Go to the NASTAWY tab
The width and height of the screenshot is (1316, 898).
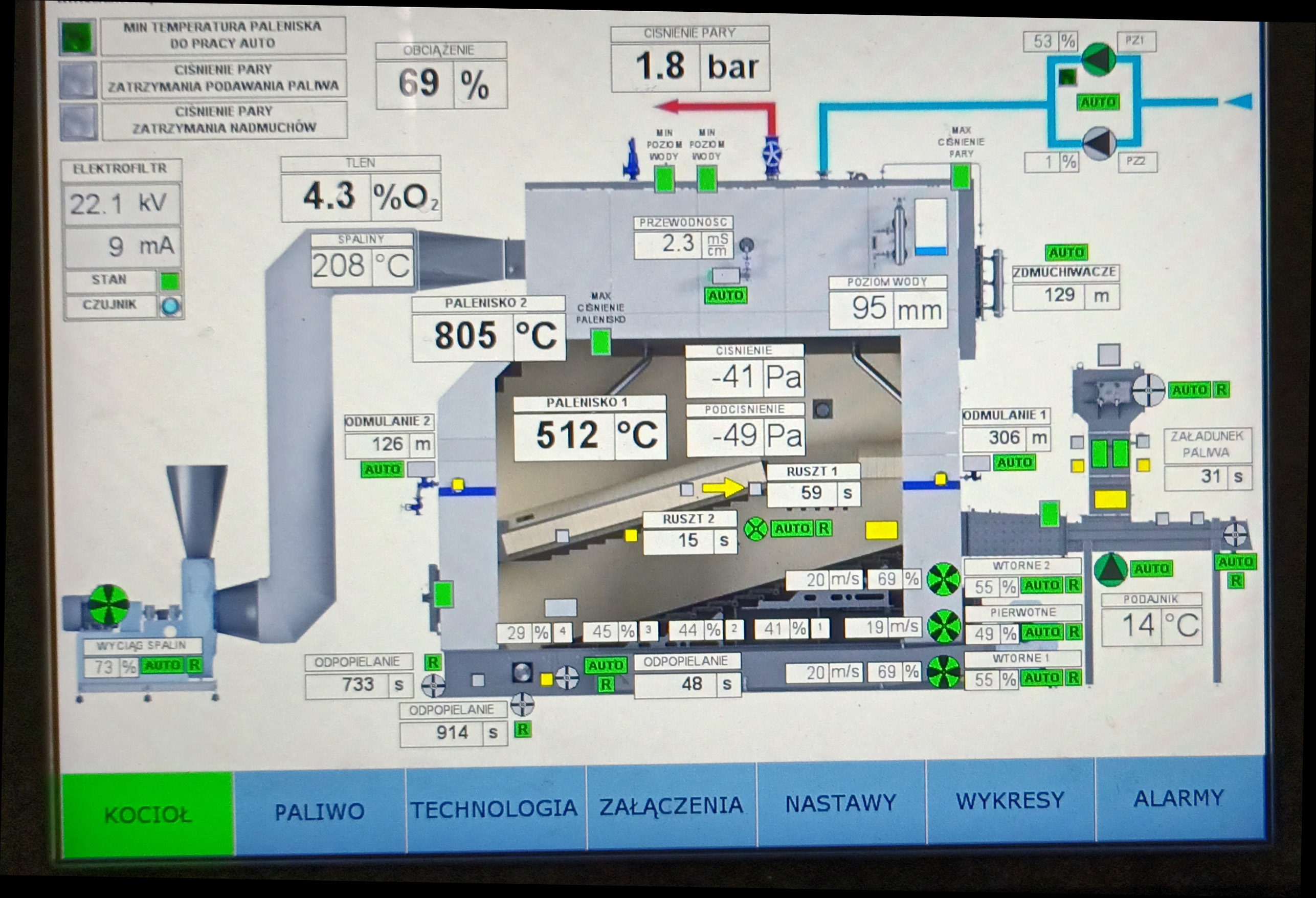coord(840,803)
